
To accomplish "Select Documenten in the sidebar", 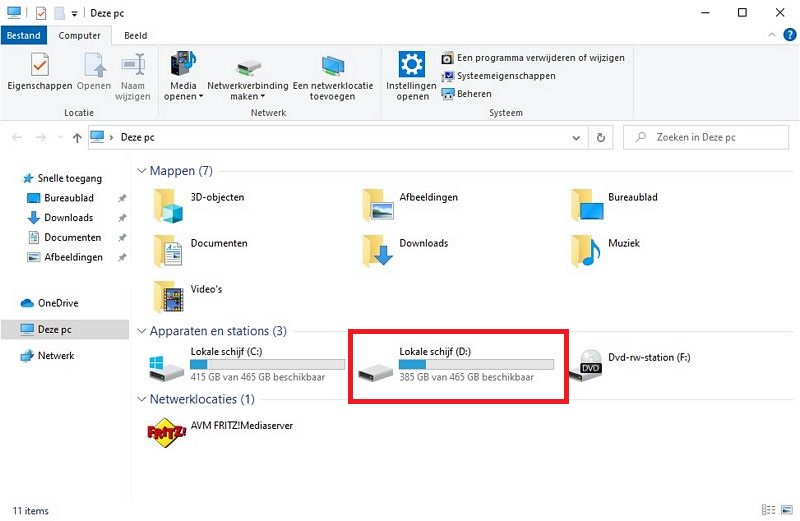I will click(64, 238).
